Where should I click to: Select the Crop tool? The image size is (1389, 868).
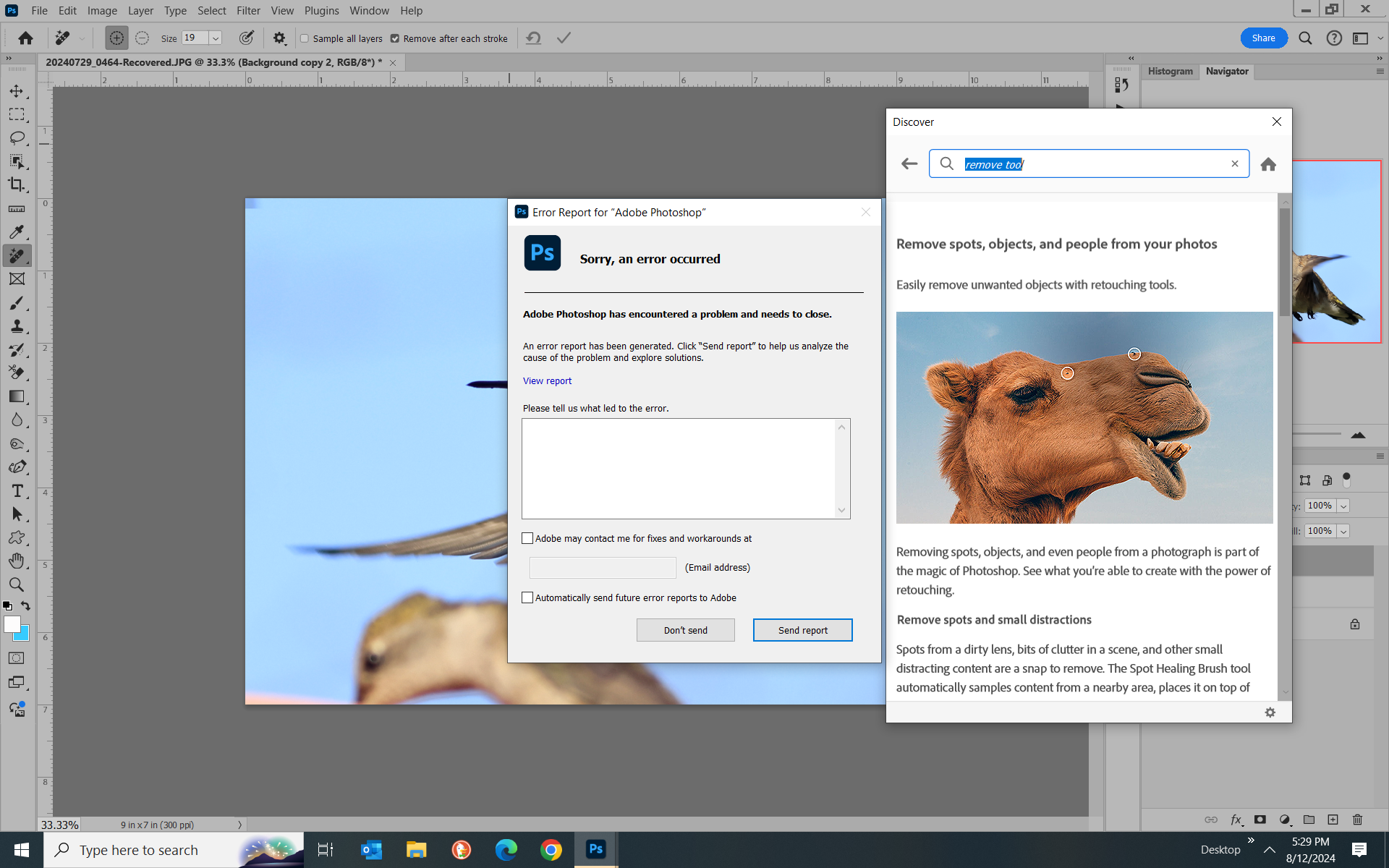click(x=18, y=184)
